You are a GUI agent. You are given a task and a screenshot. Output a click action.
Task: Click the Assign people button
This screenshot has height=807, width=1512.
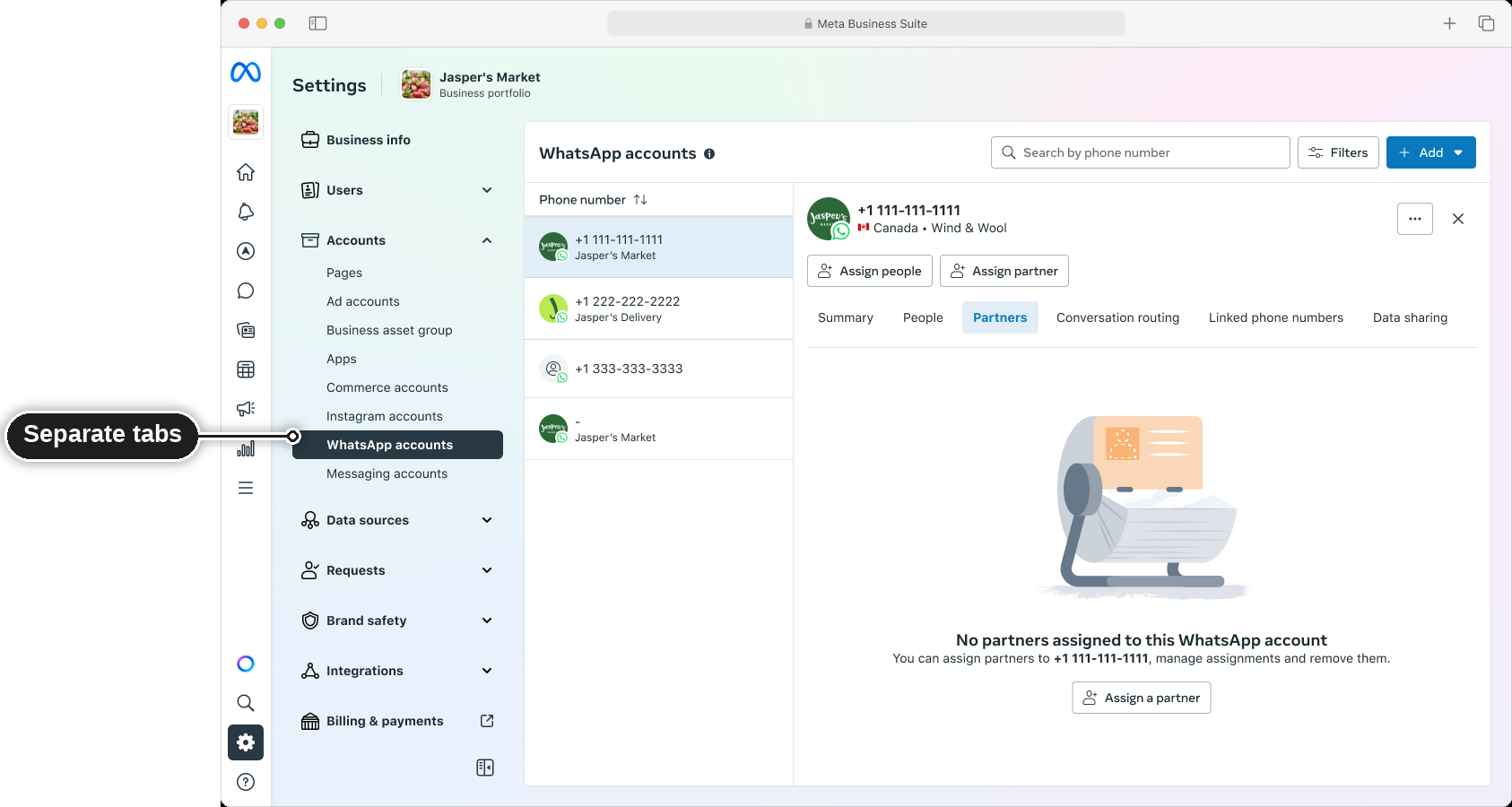(x=870, y=271)
